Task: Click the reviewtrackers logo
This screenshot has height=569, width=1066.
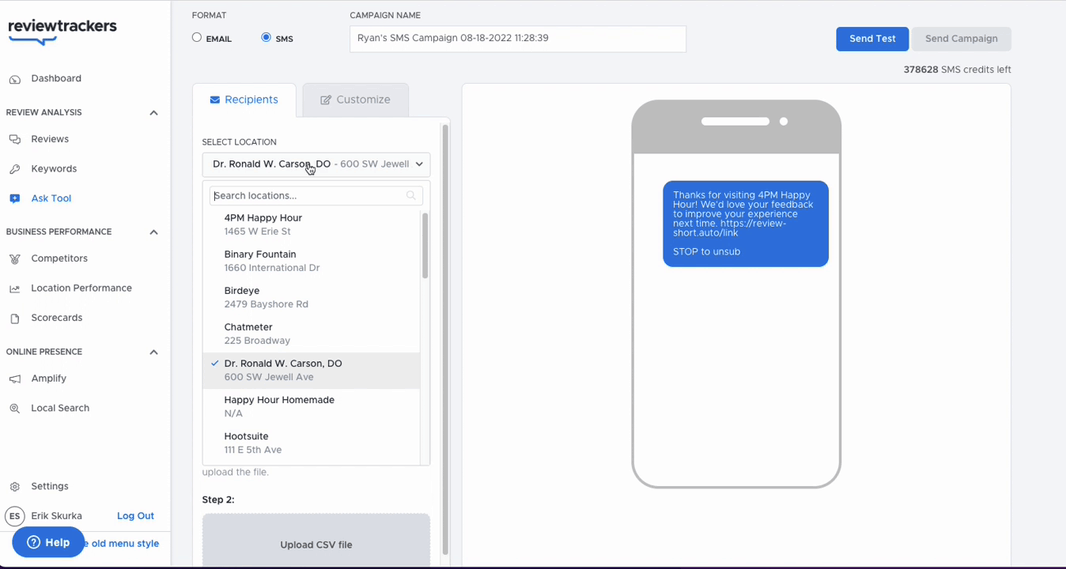Action: (63, 30)
